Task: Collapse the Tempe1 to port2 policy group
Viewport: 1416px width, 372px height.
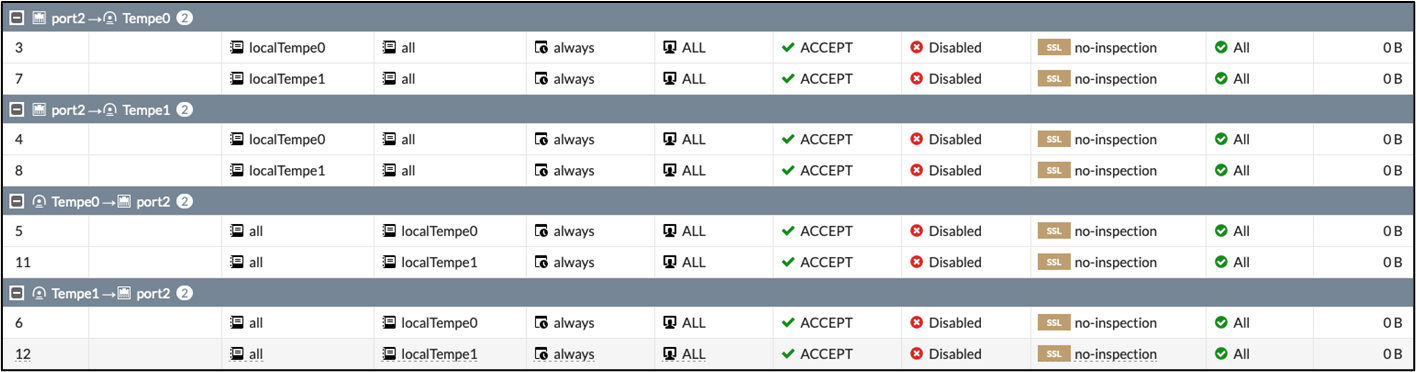Action: (16, 294)
